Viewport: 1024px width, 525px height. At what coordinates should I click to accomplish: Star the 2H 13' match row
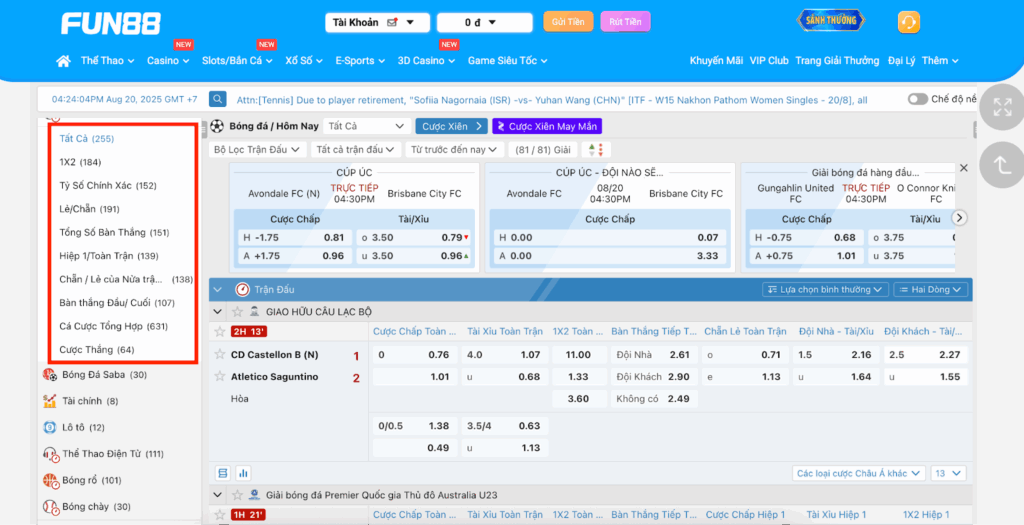tap(219, 332)
